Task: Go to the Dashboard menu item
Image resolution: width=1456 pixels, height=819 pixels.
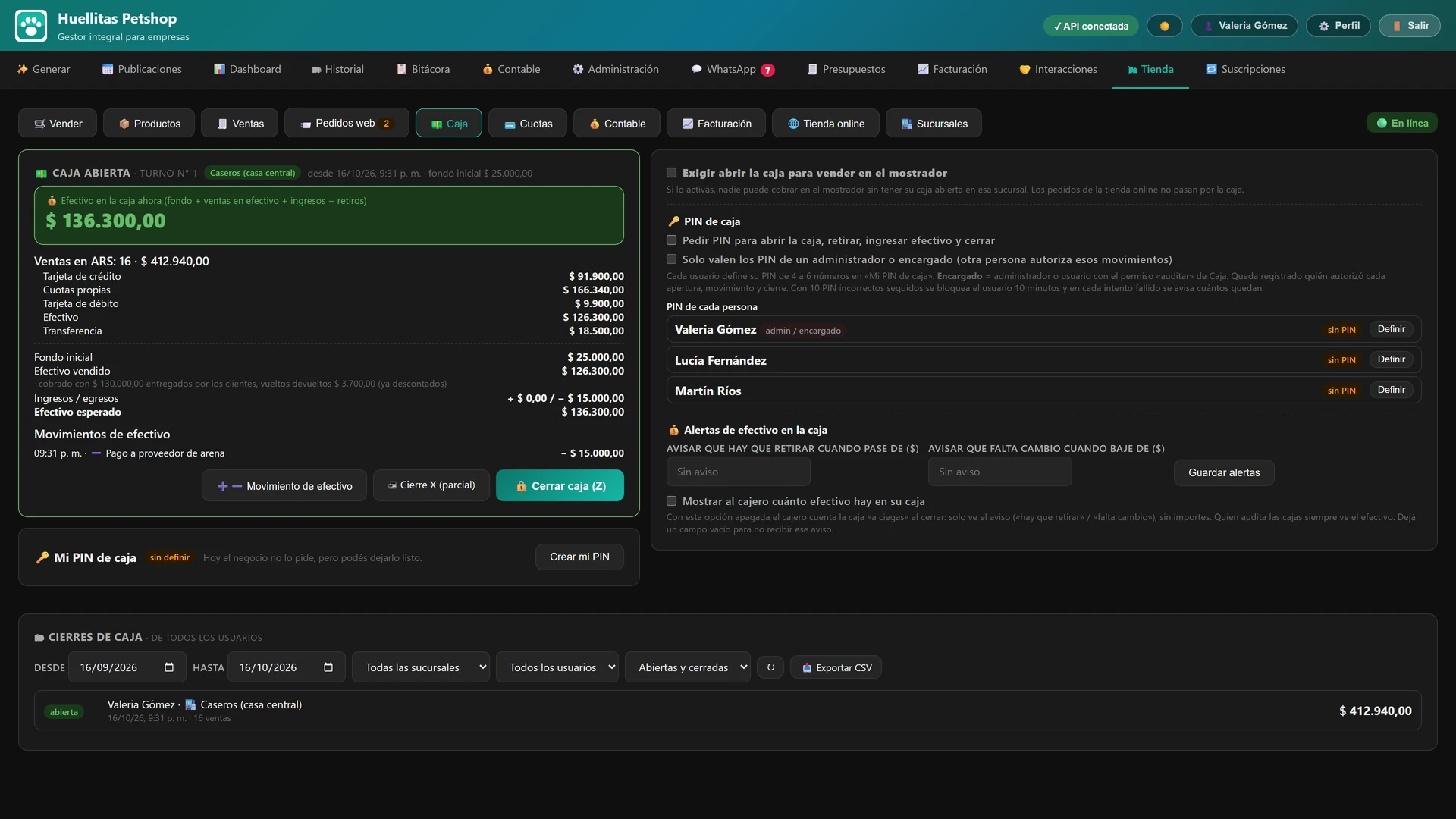Action: coord(247,69)
